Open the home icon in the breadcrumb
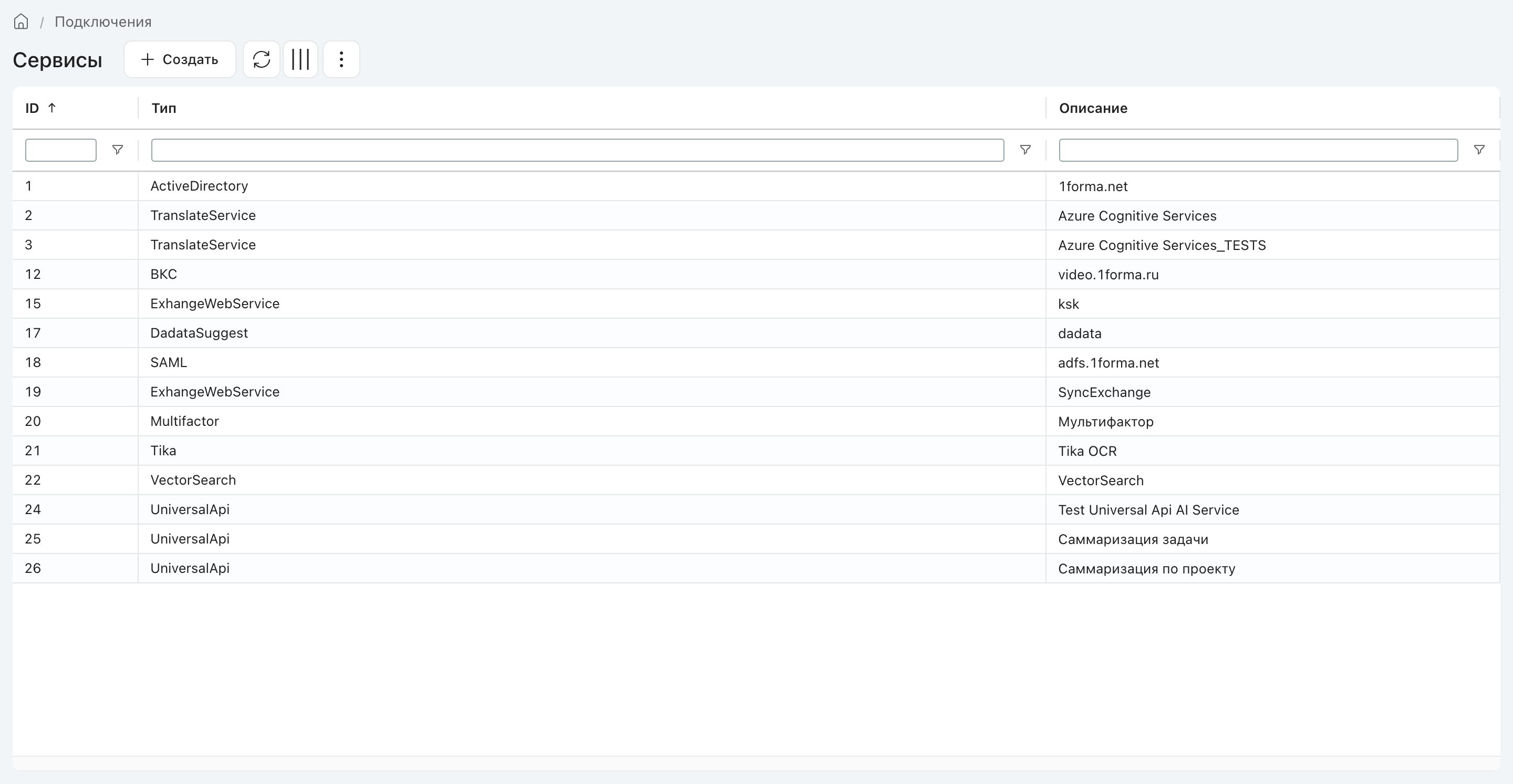The height and width of the screenshot is (784, 1513). (21, 22)
